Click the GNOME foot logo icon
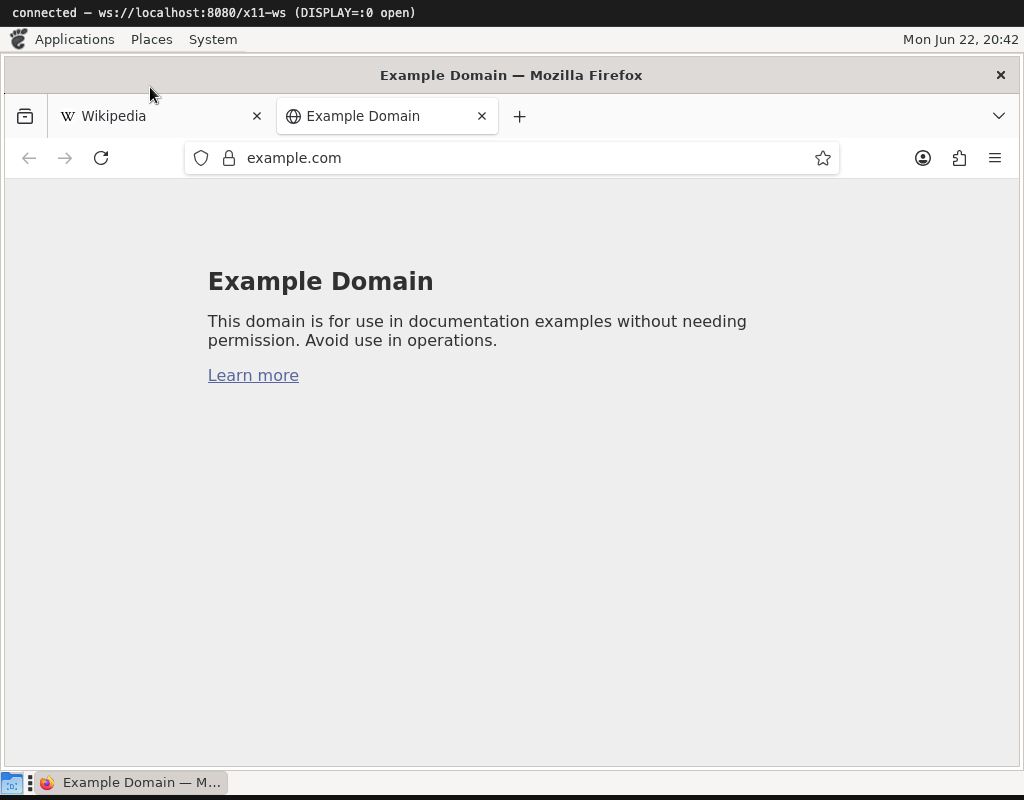The image size is (1024, 800). pos(18,39)
